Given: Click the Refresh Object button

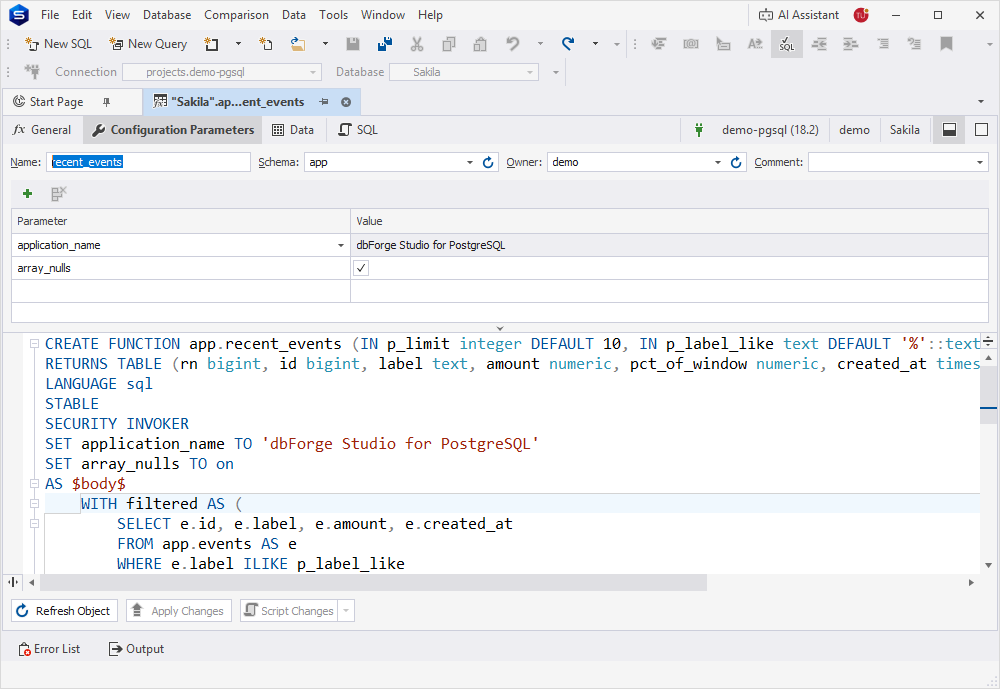Looking at the screenshot, I should [64, 611].
